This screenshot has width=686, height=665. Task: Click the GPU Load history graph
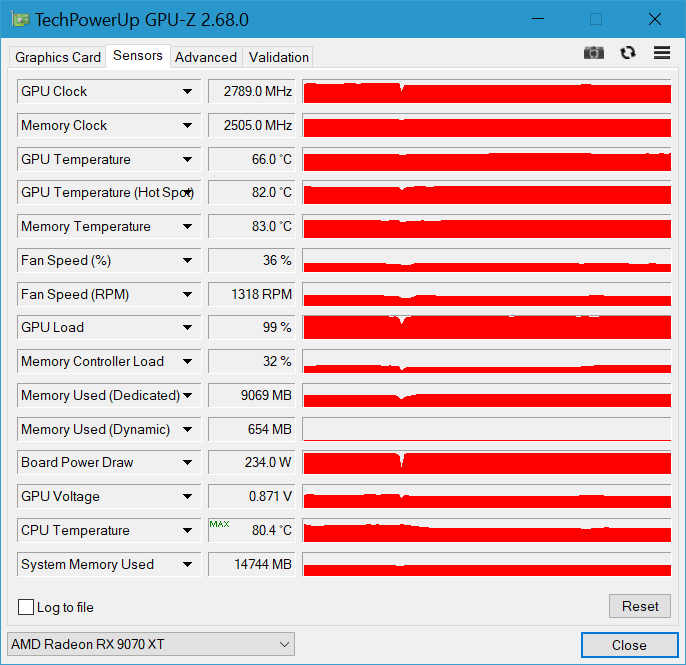click(x=486, y=327)
